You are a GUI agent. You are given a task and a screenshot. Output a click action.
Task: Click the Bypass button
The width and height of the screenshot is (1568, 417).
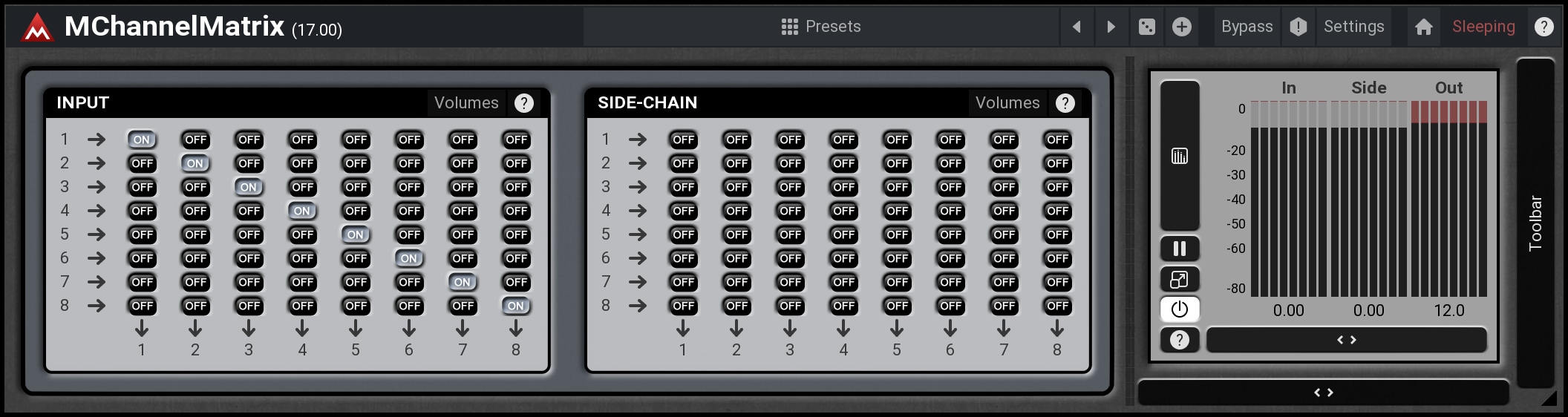tap(1247, 27)
